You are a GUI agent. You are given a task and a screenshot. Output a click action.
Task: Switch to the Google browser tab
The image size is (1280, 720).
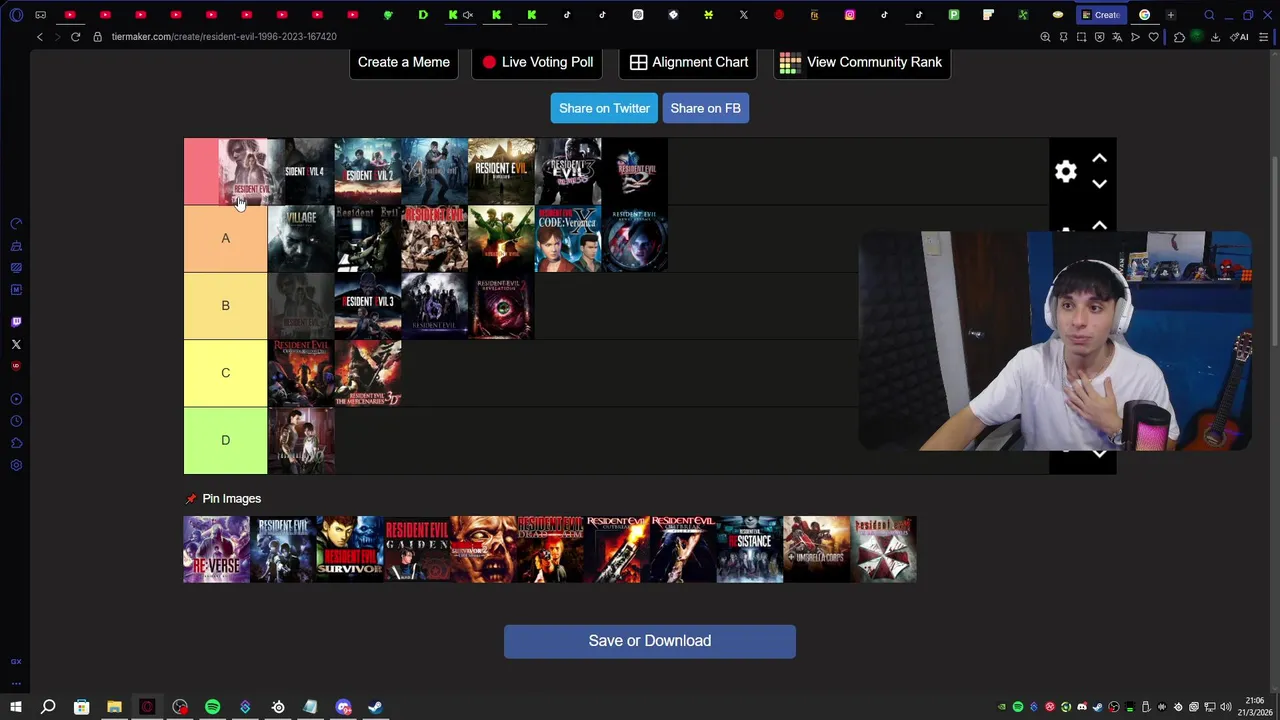click(1145, 15)
